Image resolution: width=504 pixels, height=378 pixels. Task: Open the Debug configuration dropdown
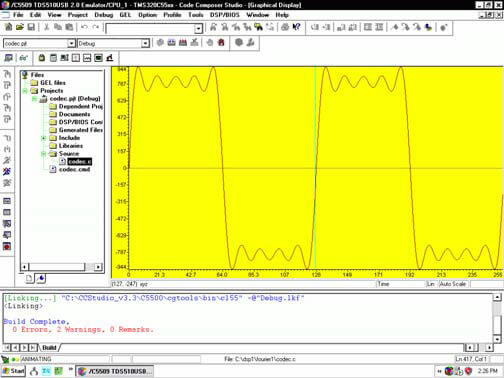pos(145,43)
